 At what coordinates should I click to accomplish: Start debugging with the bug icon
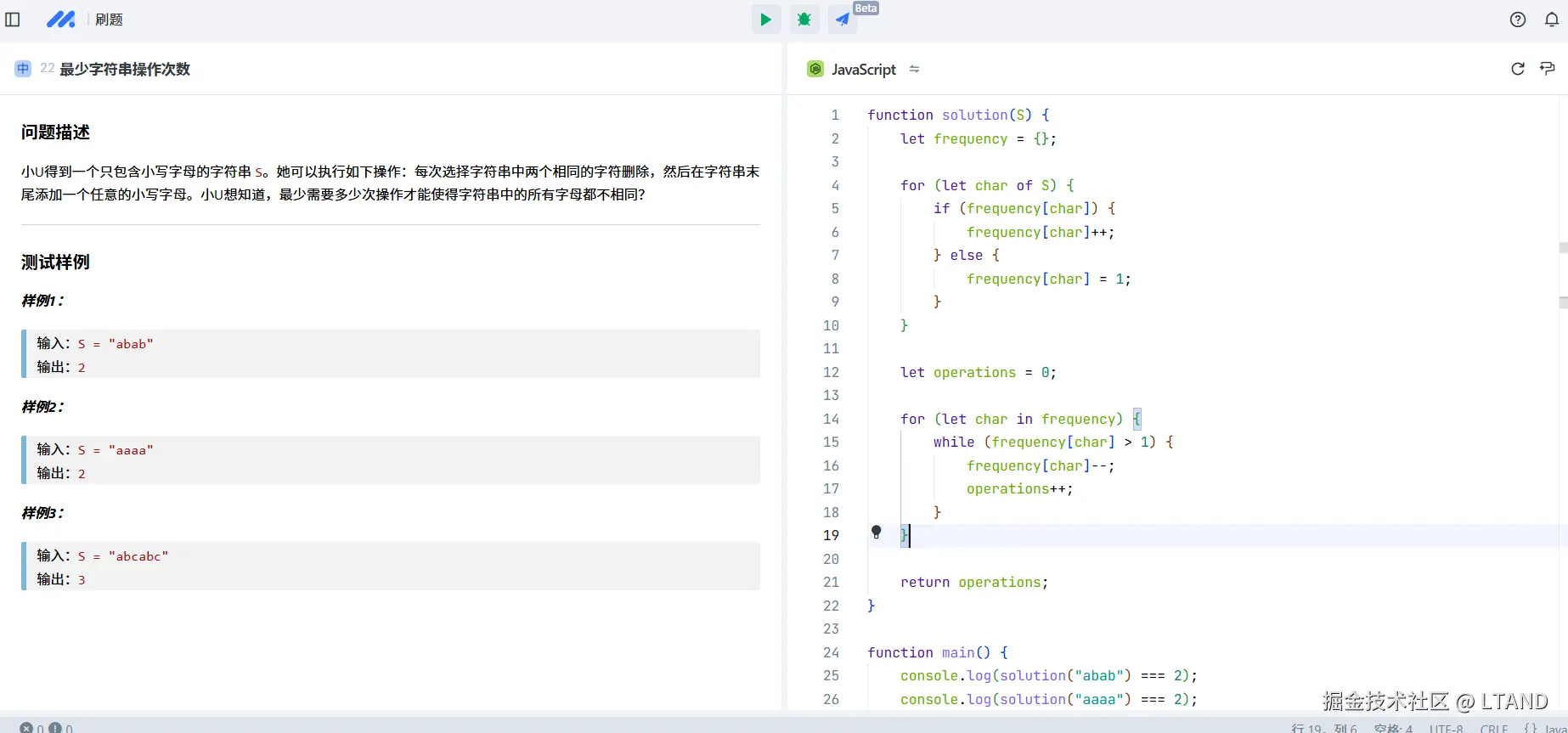804,20
